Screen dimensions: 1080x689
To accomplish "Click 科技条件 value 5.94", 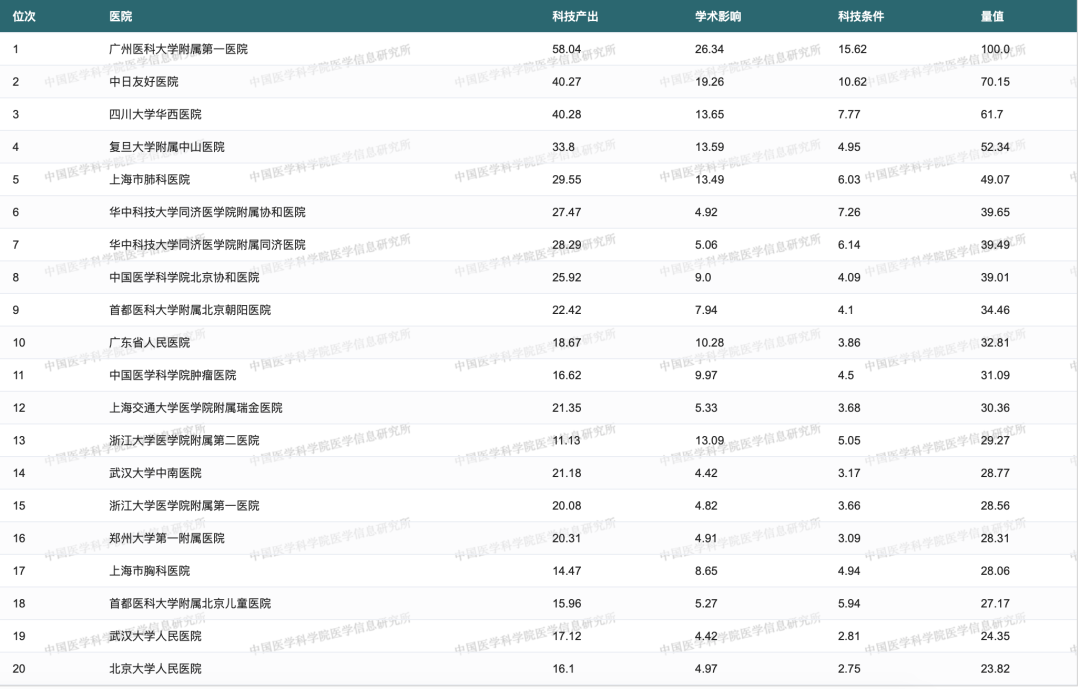I will 849,604.
